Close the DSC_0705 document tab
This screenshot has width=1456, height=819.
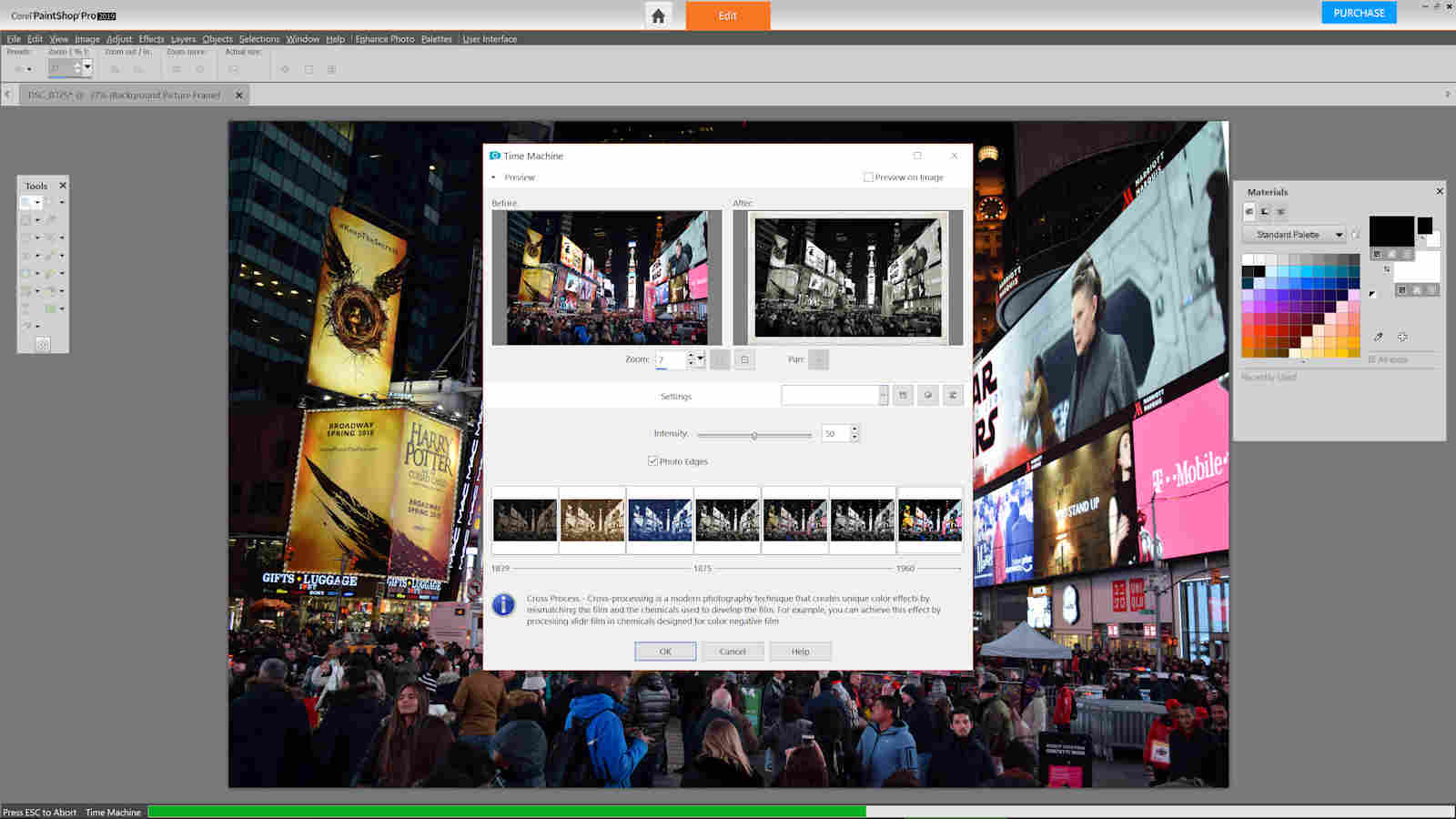coord(239,95)
